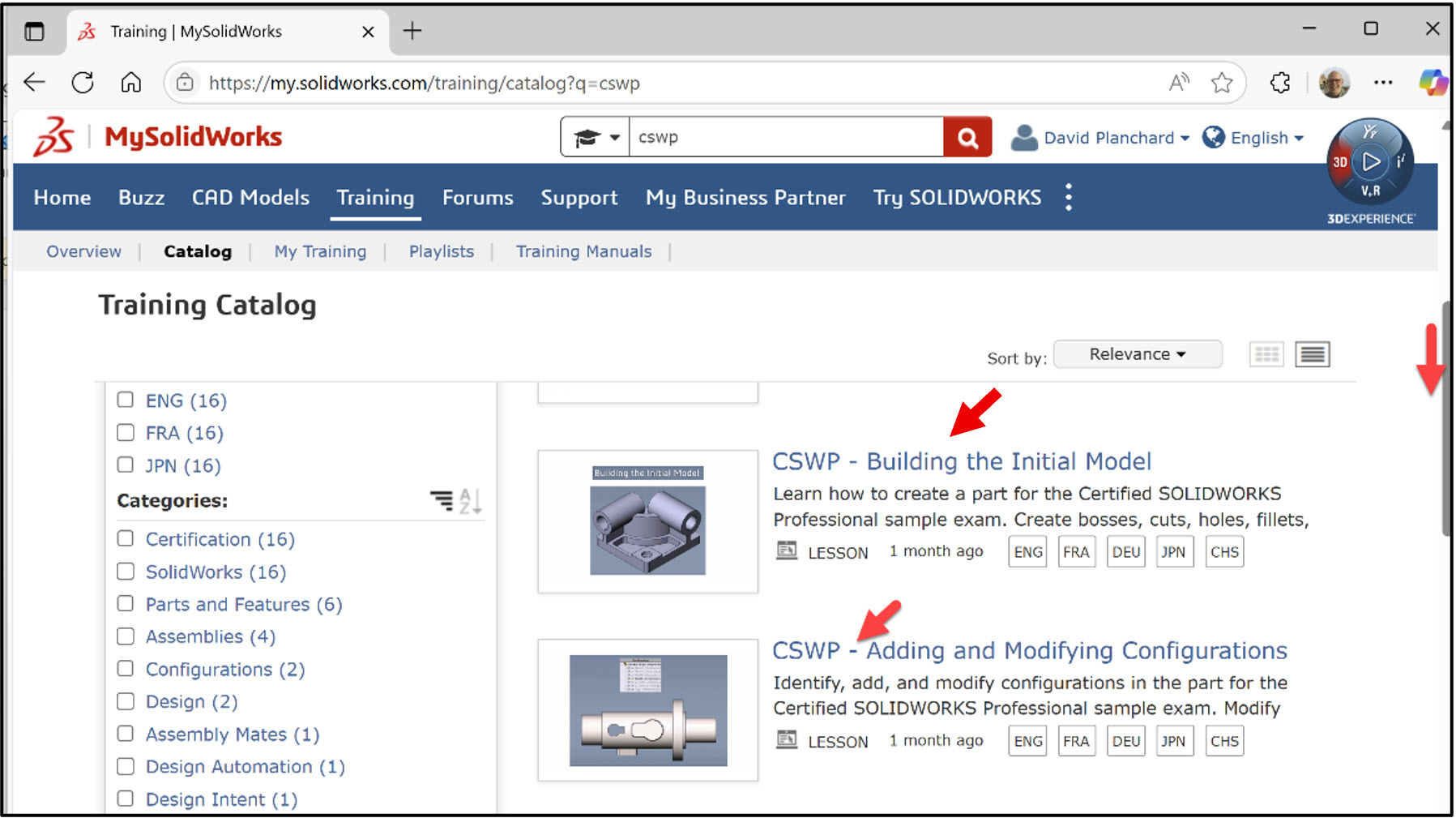Image resolution: width=1456 pixels, height=818 pixels.
Task: Click the browser address bar URL
Action: [x=425, y=83]
